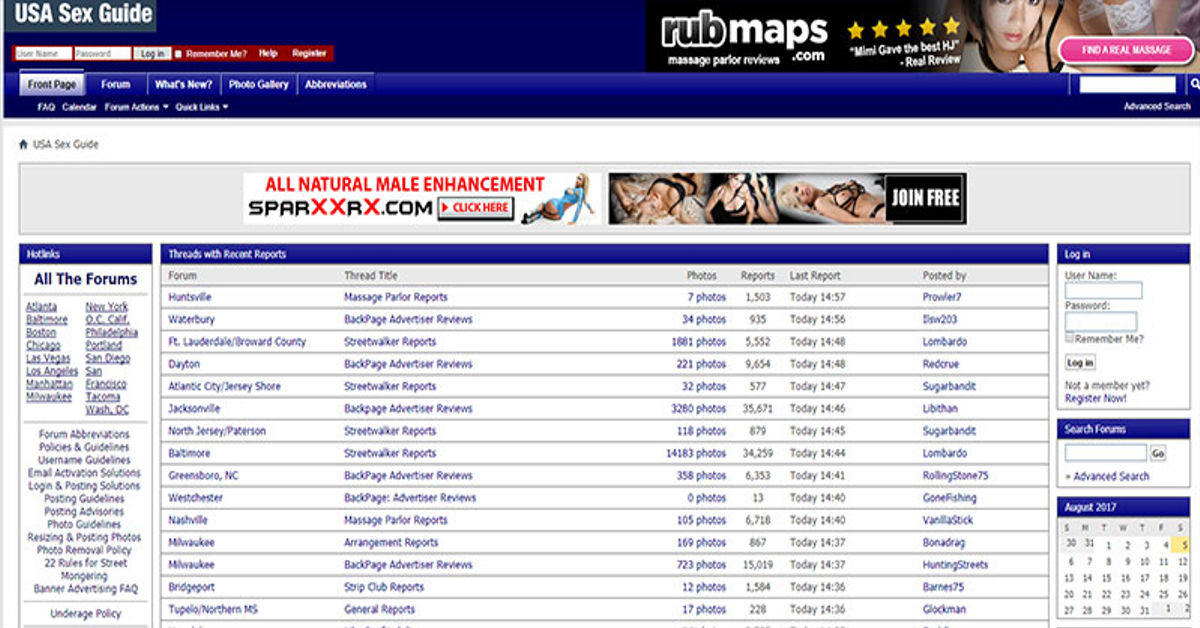
Task: Click 1881 photos in Ft. Lauderdale row
Action: click(x=699, y=342)
